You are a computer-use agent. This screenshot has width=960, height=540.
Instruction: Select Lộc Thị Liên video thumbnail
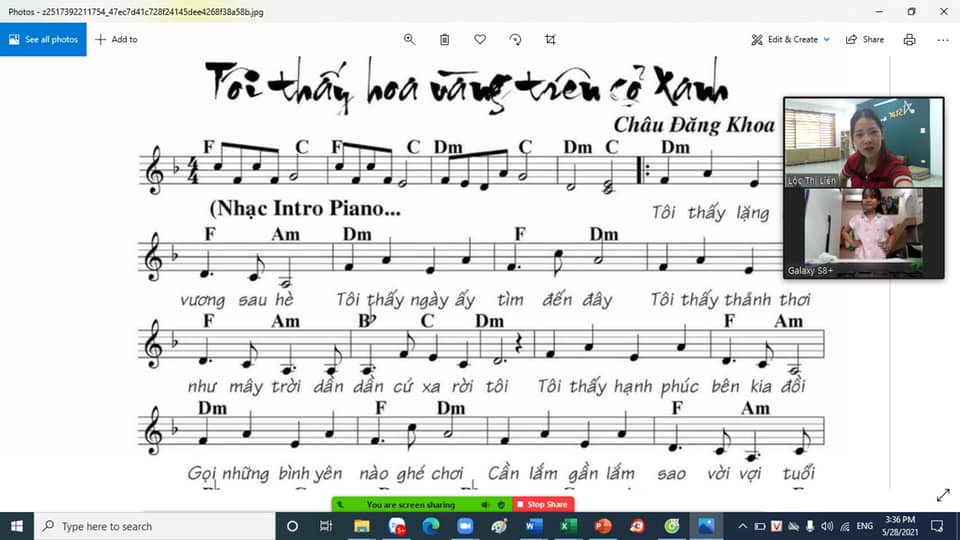click(x=864, y=143)
